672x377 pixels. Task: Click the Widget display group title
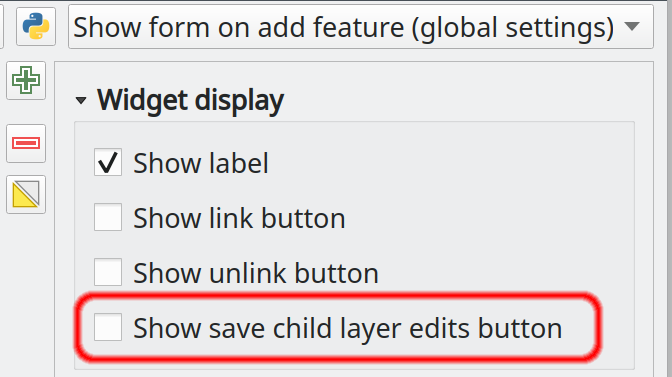pyautogui.click(x=190, y=100)
